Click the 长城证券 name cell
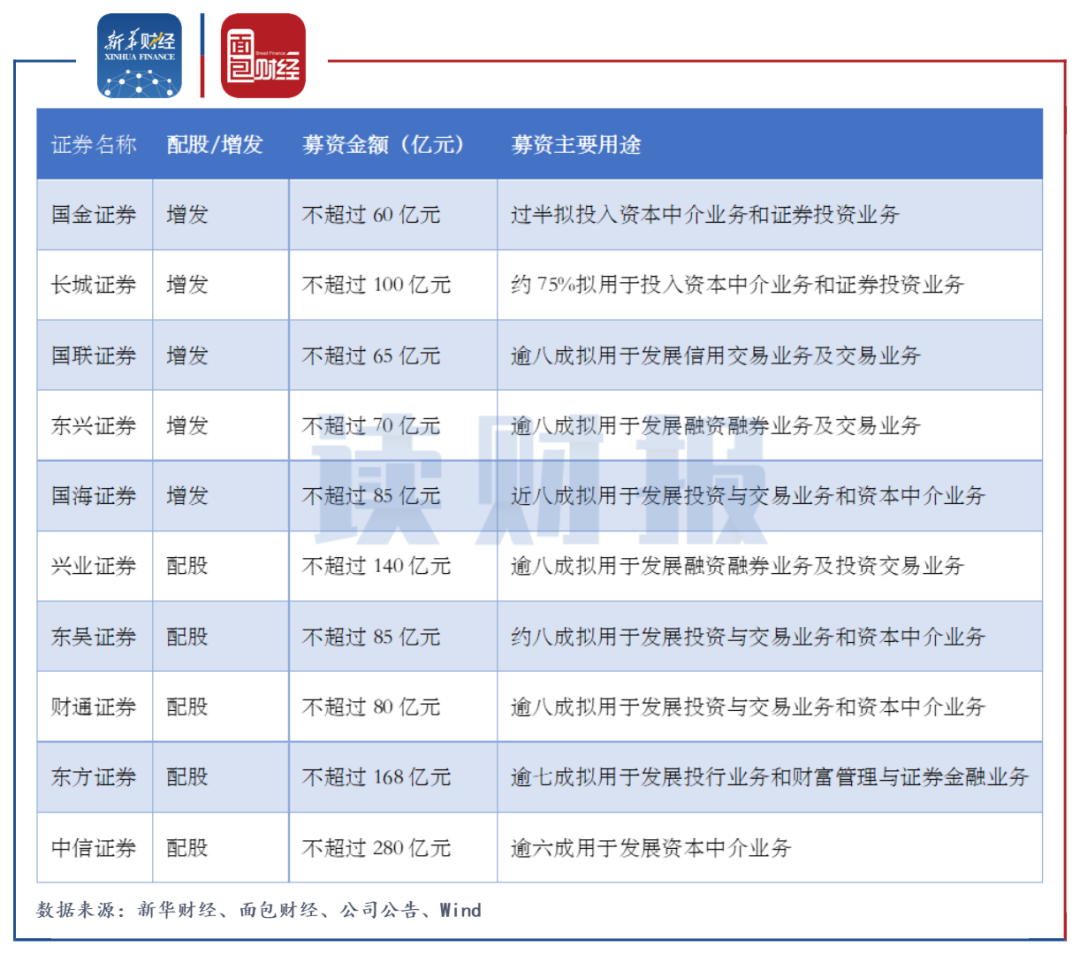The width and height of the screenshot is (1080, 955). pos(94,285)
